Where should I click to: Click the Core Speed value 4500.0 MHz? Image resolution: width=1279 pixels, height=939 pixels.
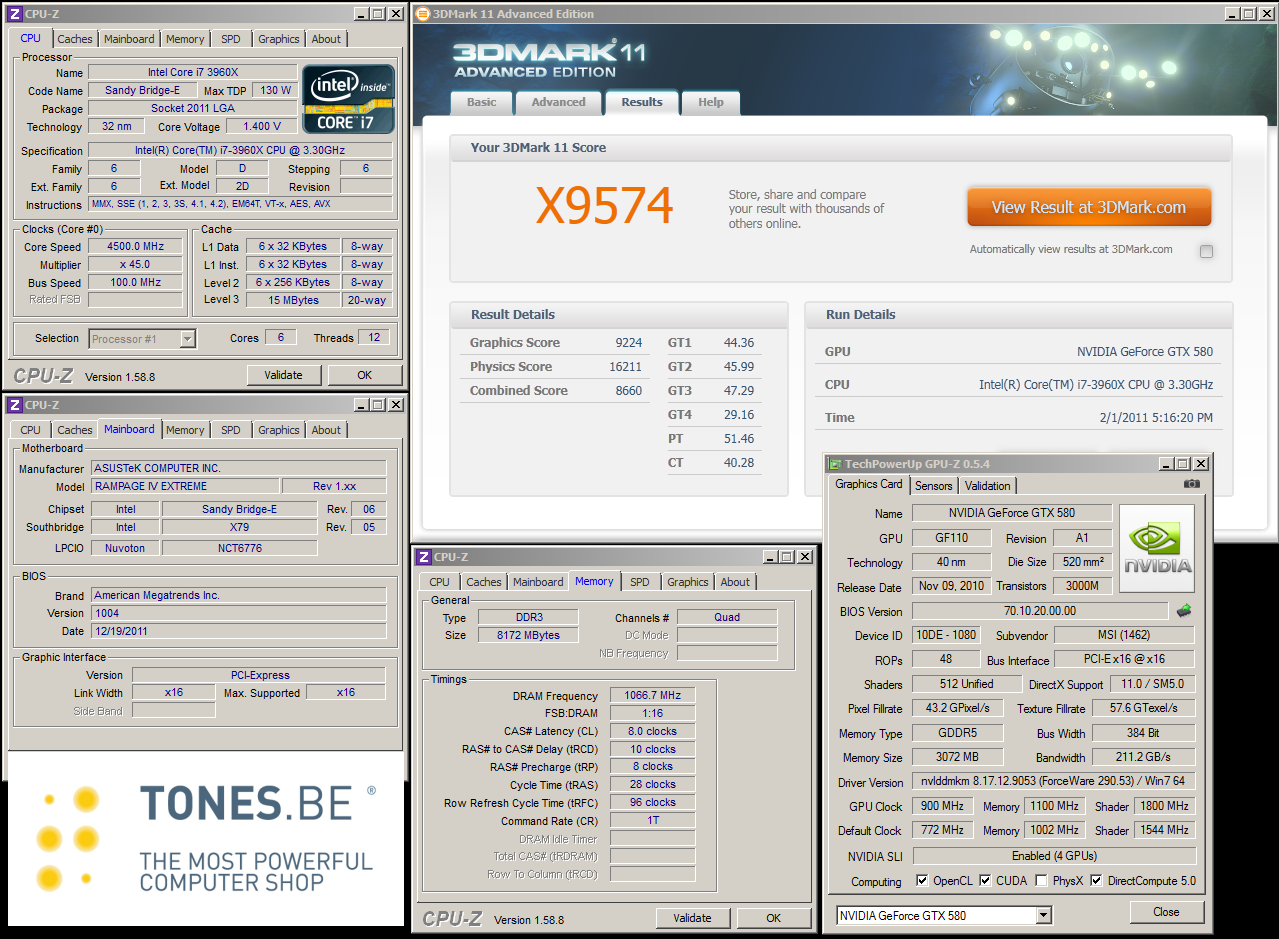pos(136,246)
